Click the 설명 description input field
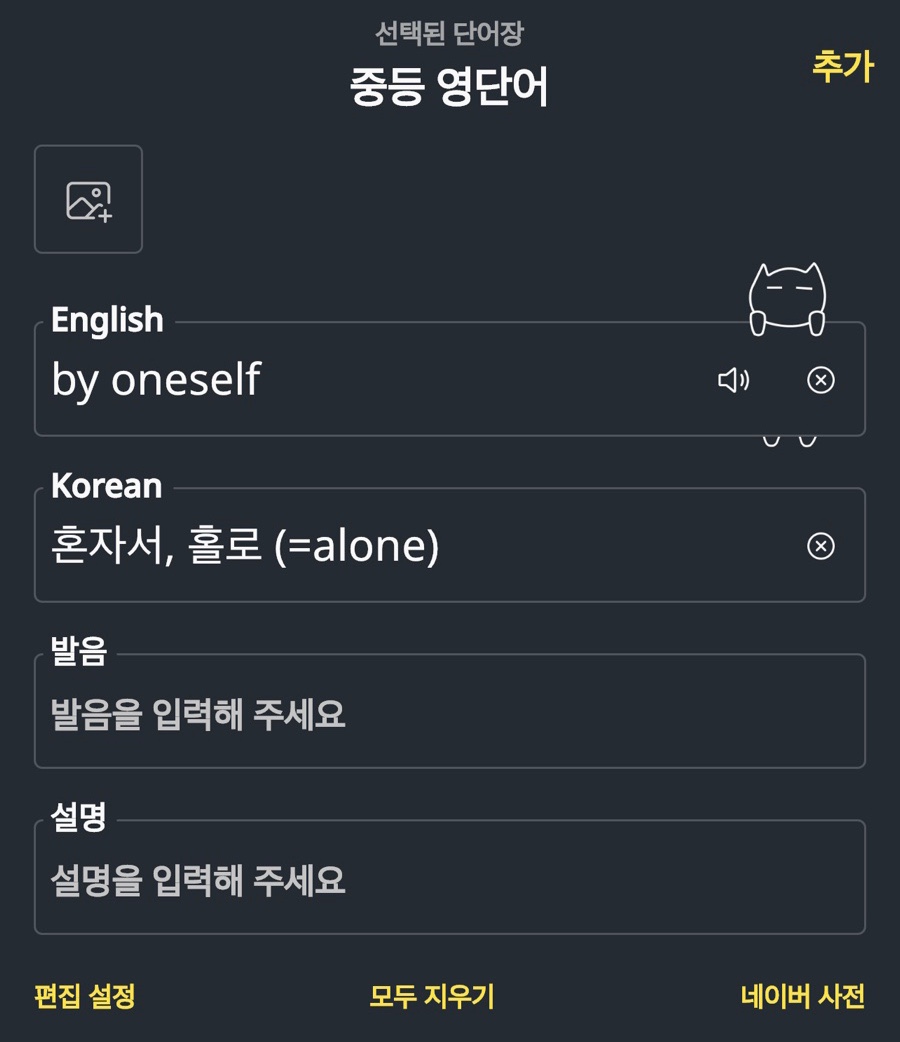The height and width of the screenshot is (1042, 900). coord(450,878)
